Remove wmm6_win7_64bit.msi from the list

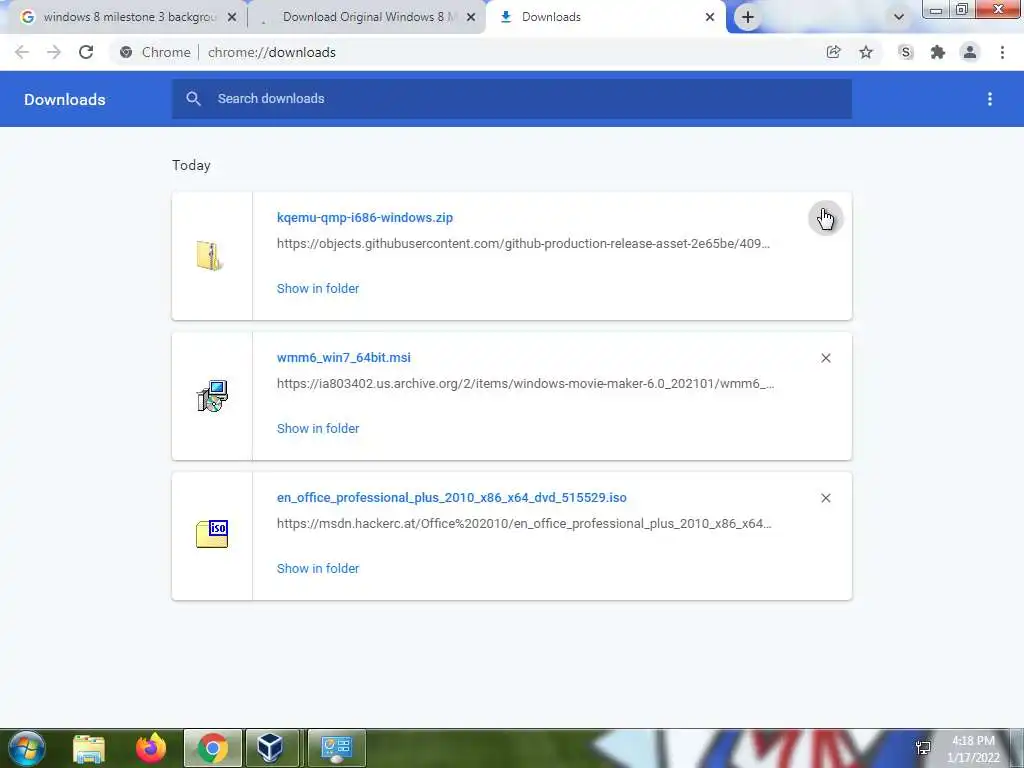point(825,358)
